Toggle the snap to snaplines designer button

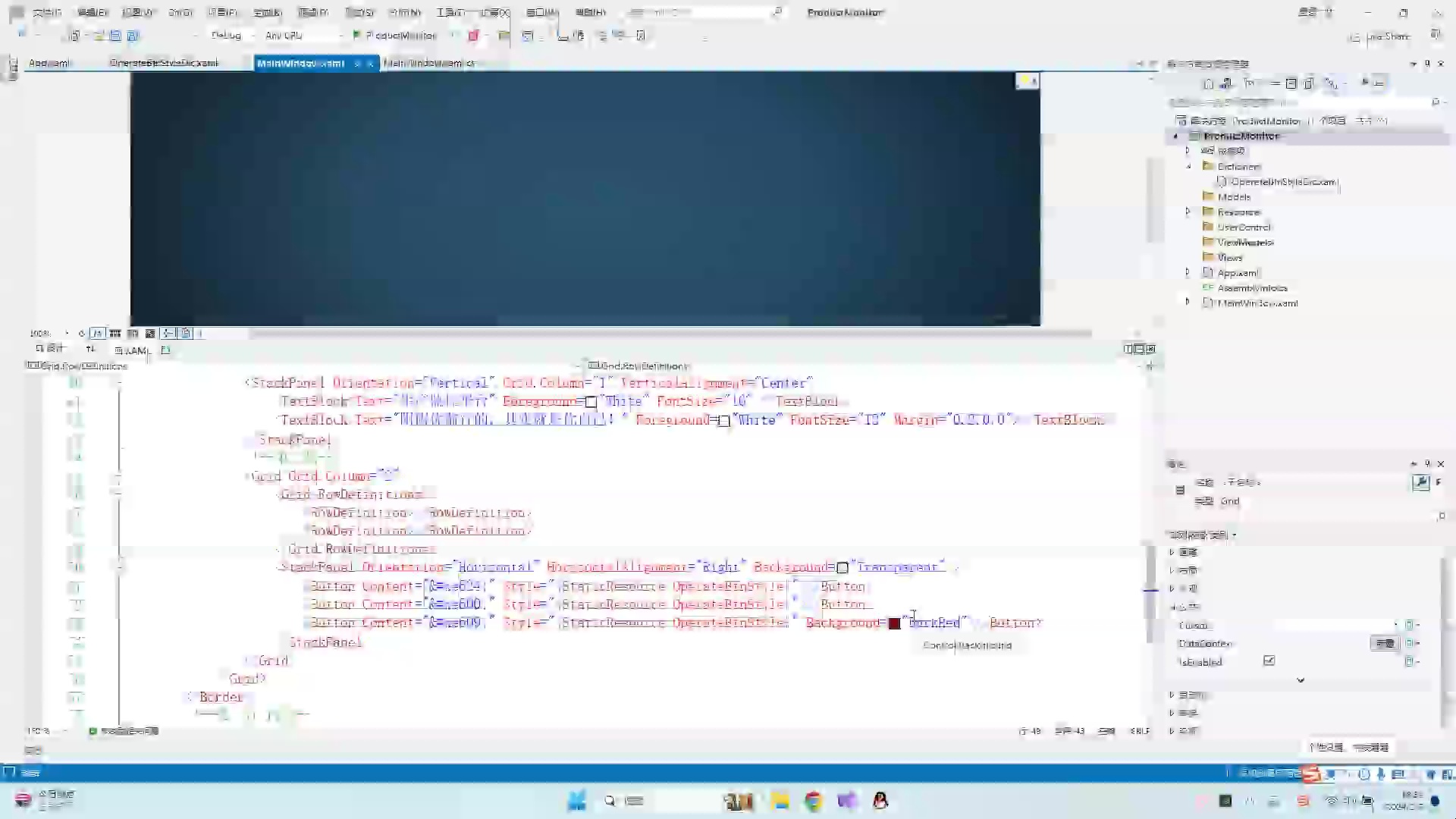tap(168, 334)
